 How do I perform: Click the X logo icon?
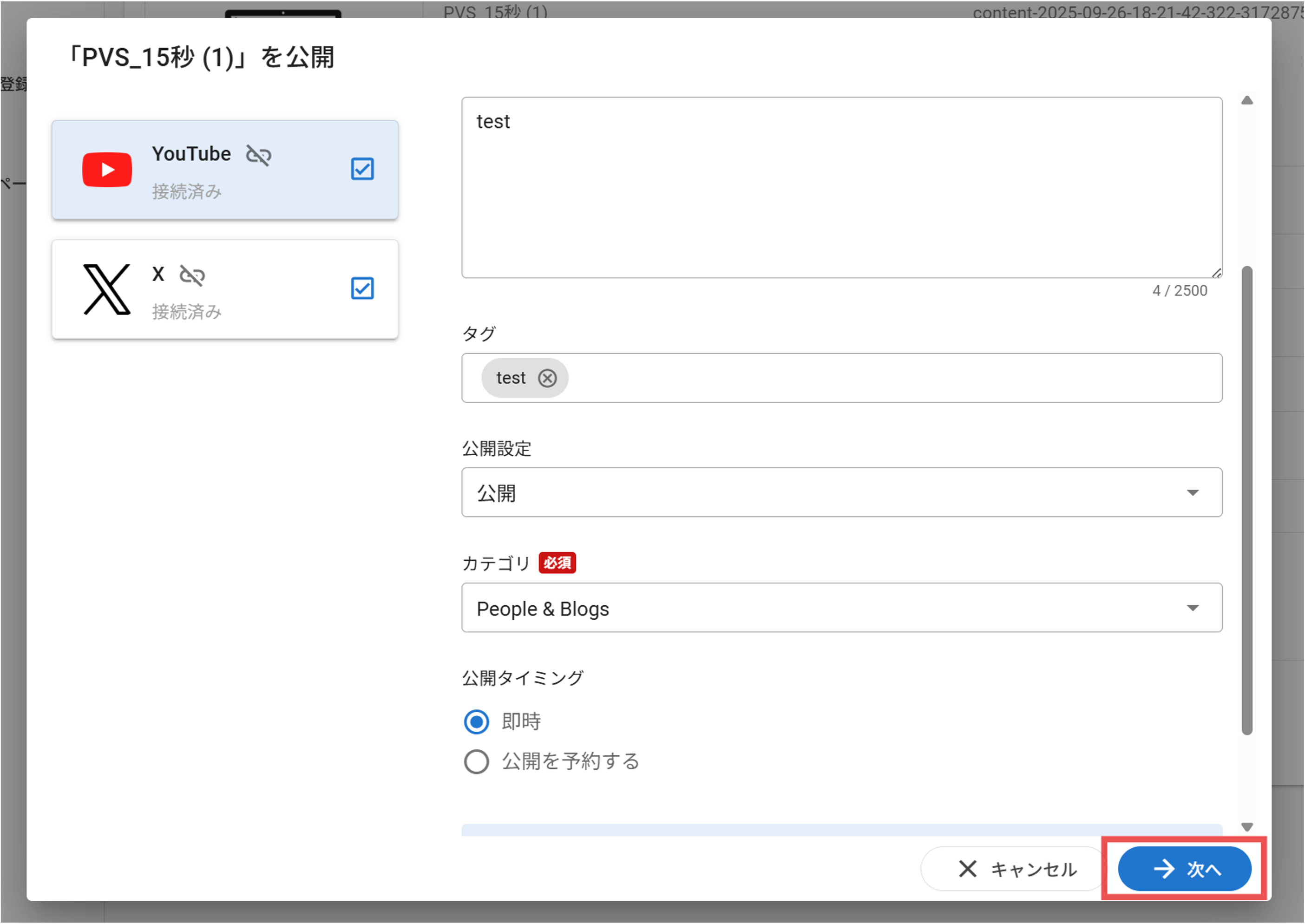(107, 289)
